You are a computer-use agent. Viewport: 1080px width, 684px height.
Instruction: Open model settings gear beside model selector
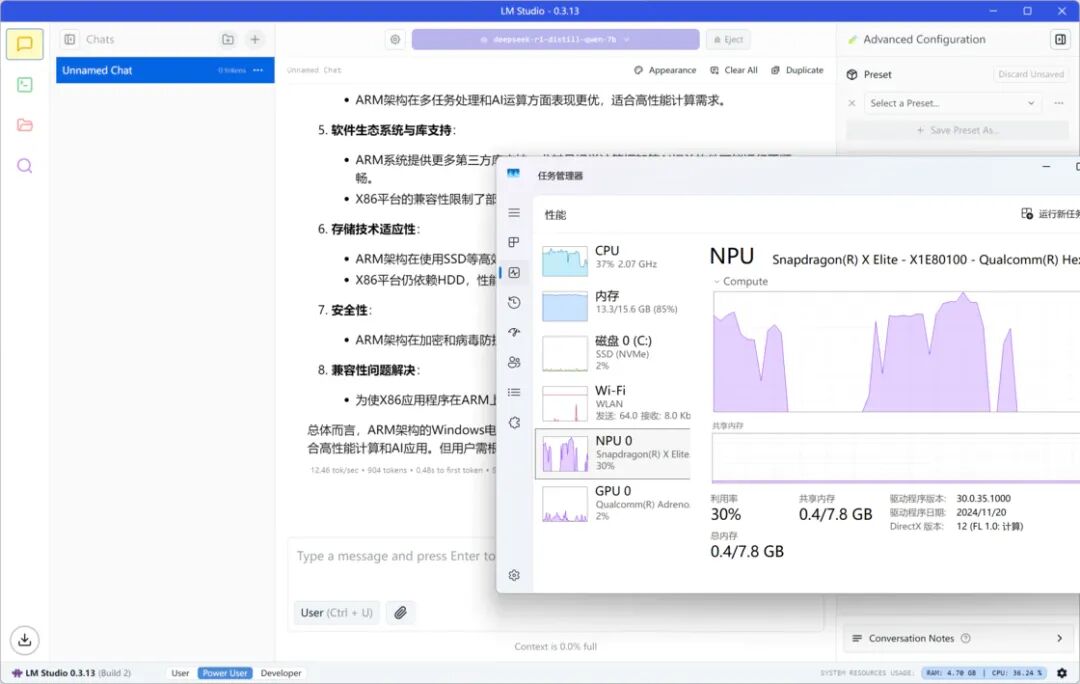pyautogui.click(x=395, y=40)
